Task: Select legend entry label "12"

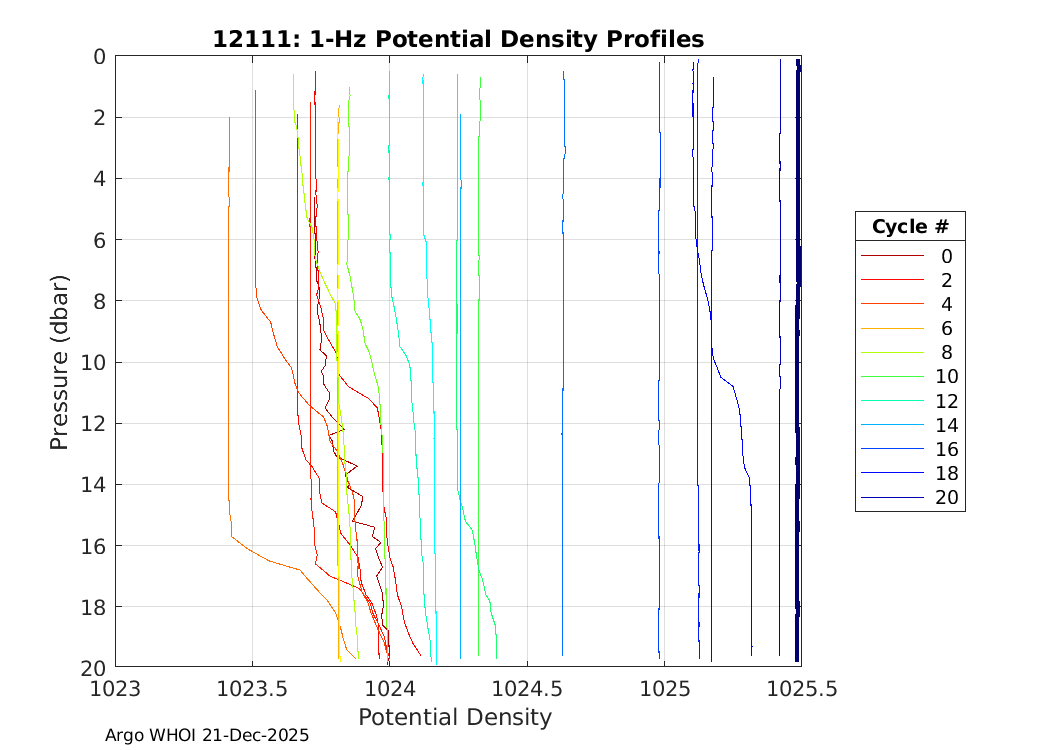Action: coord(946,401)
